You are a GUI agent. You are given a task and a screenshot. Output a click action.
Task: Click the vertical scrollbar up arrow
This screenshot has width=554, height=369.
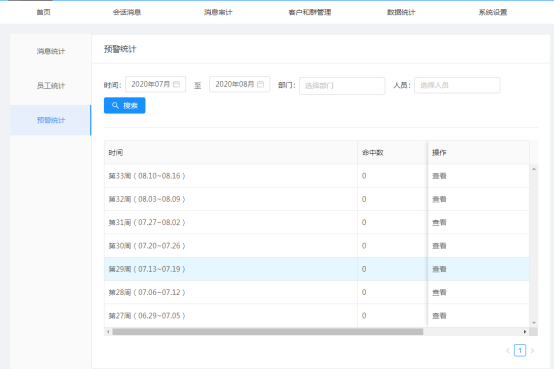click(534, 169)
